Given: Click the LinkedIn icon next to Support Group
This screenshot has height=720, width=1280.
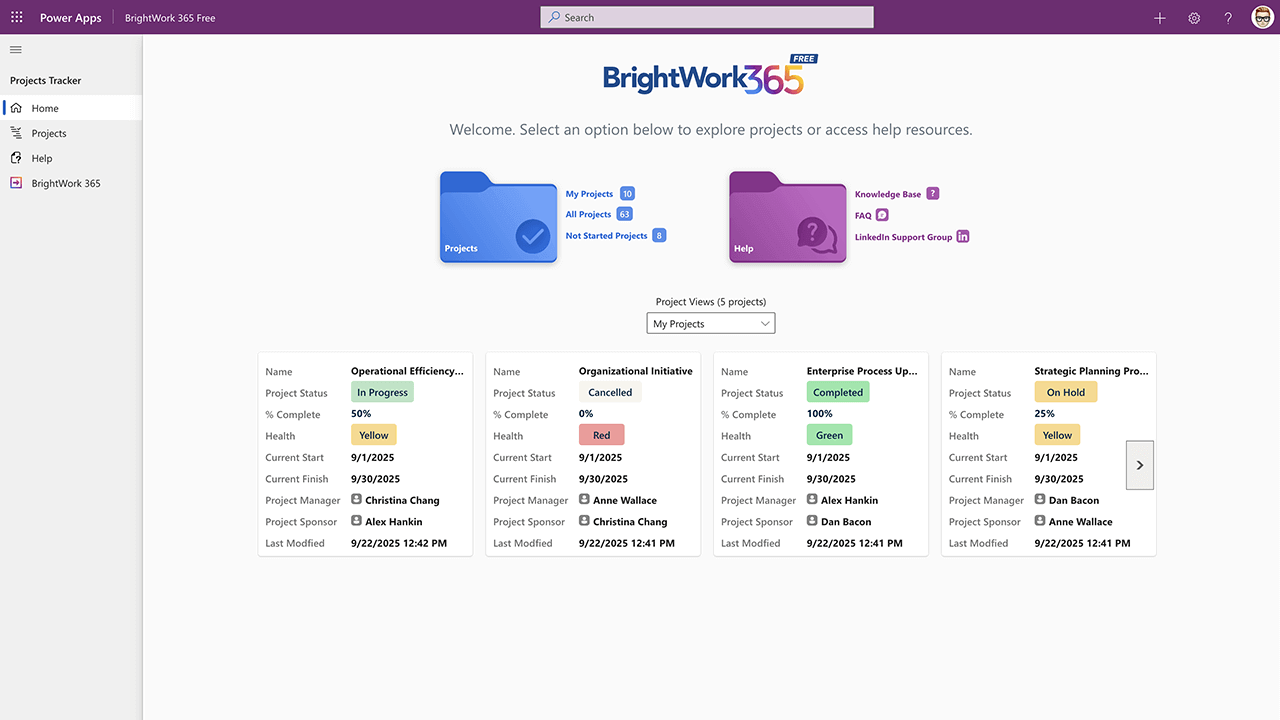Looking at the screenshot, I should (962, 236).
